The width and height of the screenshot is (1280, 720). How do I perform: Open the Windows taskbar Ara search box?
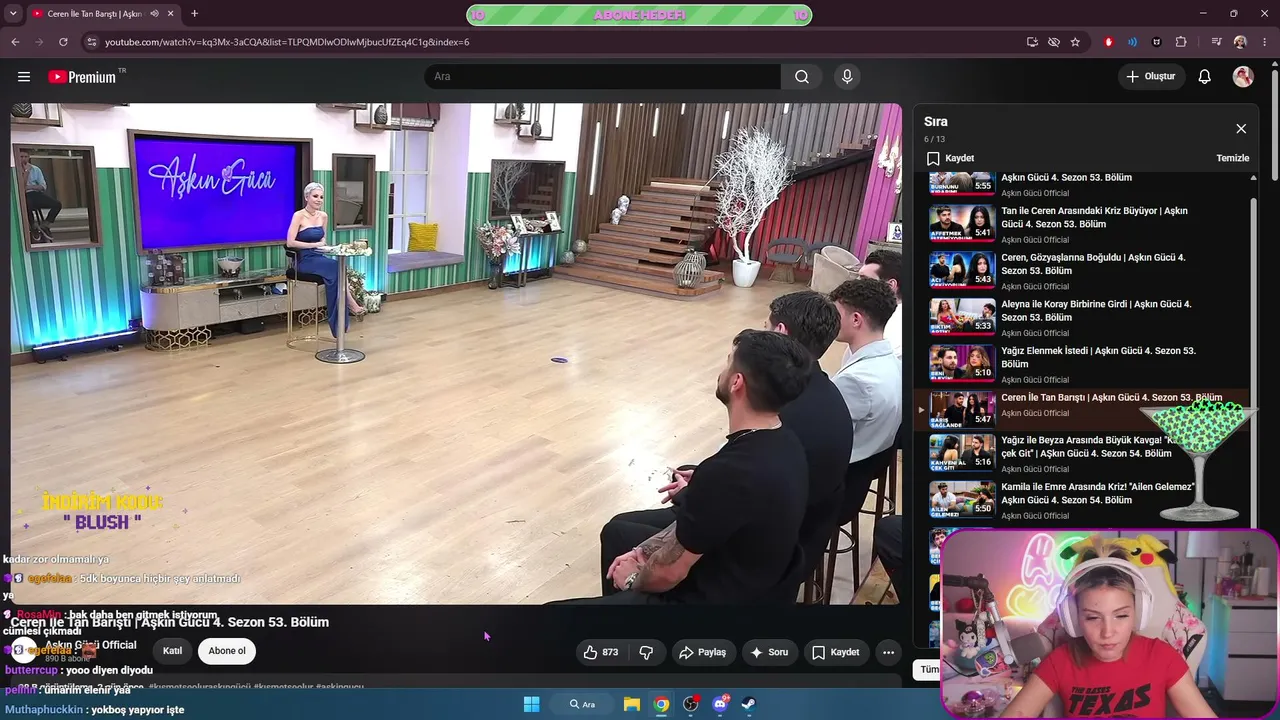[582, 704]
